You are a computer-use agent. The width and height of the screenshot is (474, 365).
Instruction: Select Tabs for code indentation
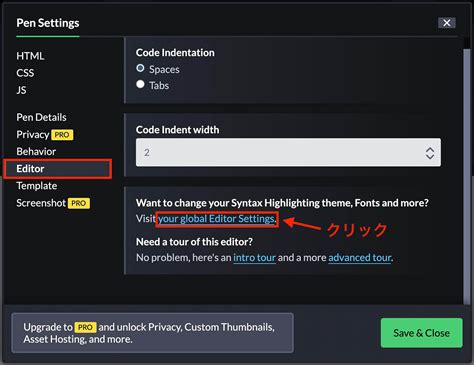[x=140, y=84]
